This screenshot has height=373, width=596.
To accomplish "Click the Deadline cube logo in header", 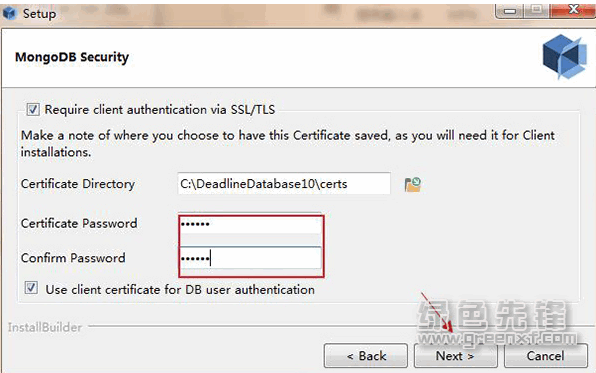I will [x=564, y=56].
